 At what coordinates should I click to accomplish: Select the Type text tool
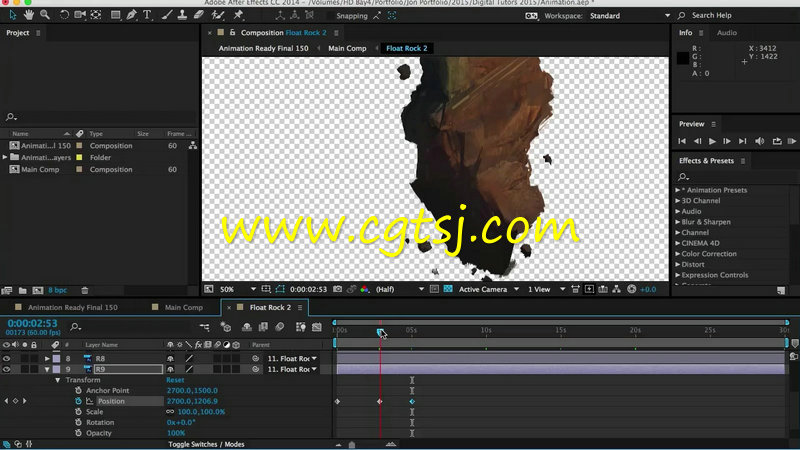[147, 15]
